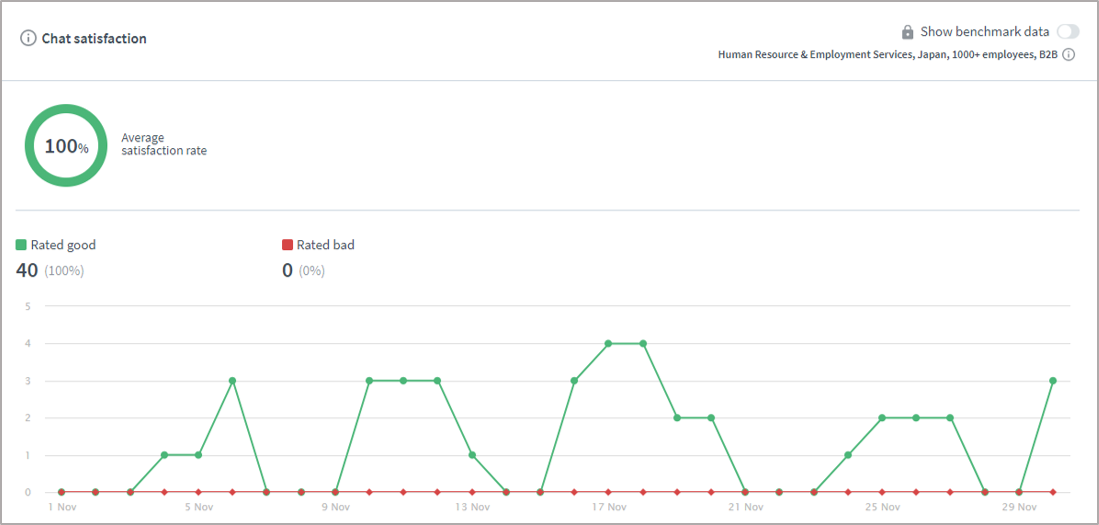Click the Rated good count of 40

[x=27, y=270]
